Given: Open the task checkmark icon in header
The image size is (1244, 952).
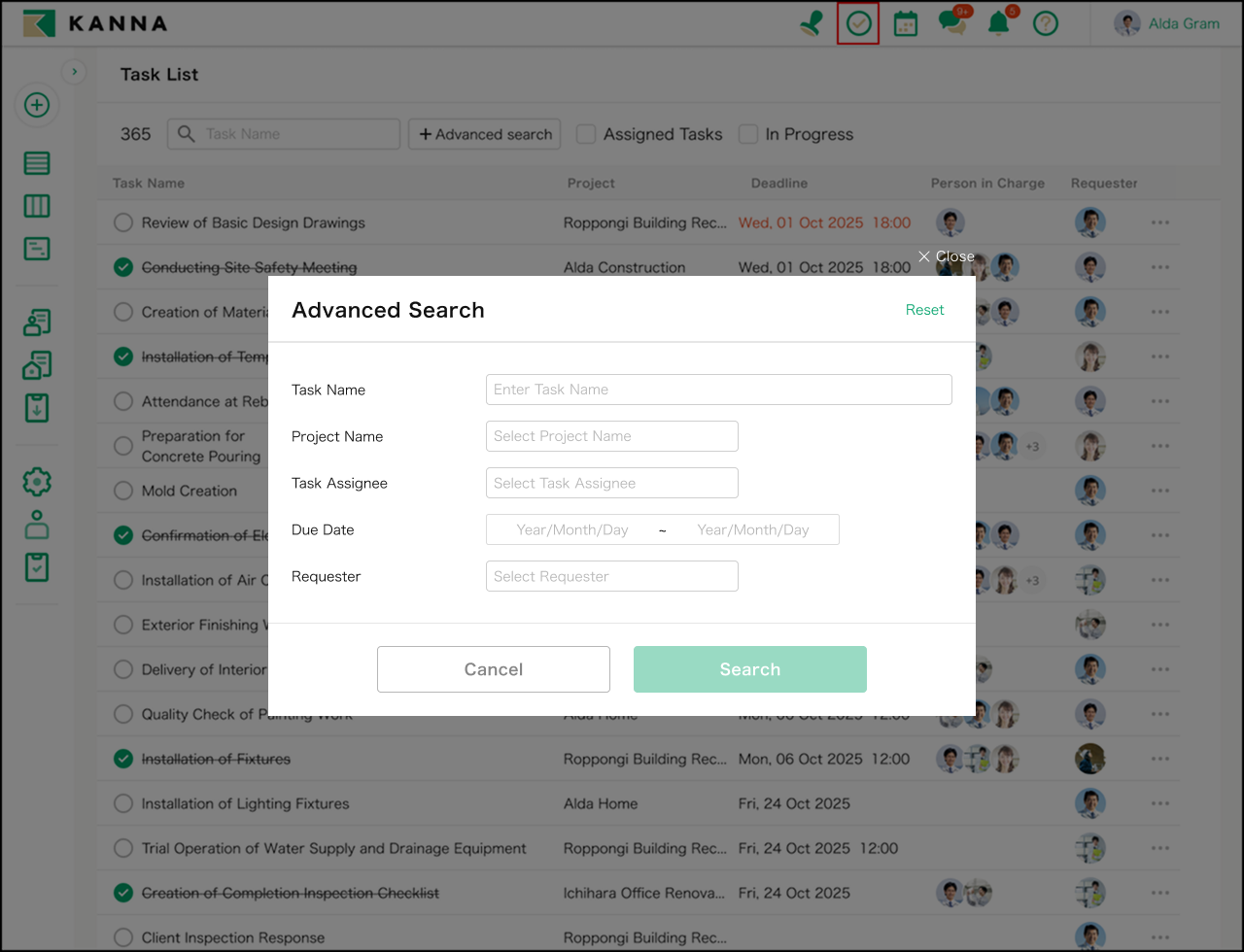Looking at the screenshot, I should 858,23.
